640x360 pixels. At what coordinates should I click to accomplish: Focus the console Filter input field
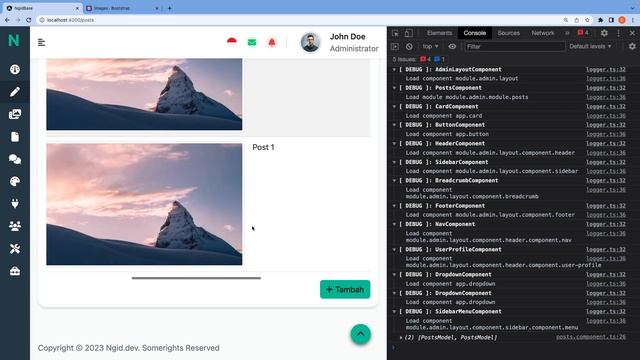[515, 47]
